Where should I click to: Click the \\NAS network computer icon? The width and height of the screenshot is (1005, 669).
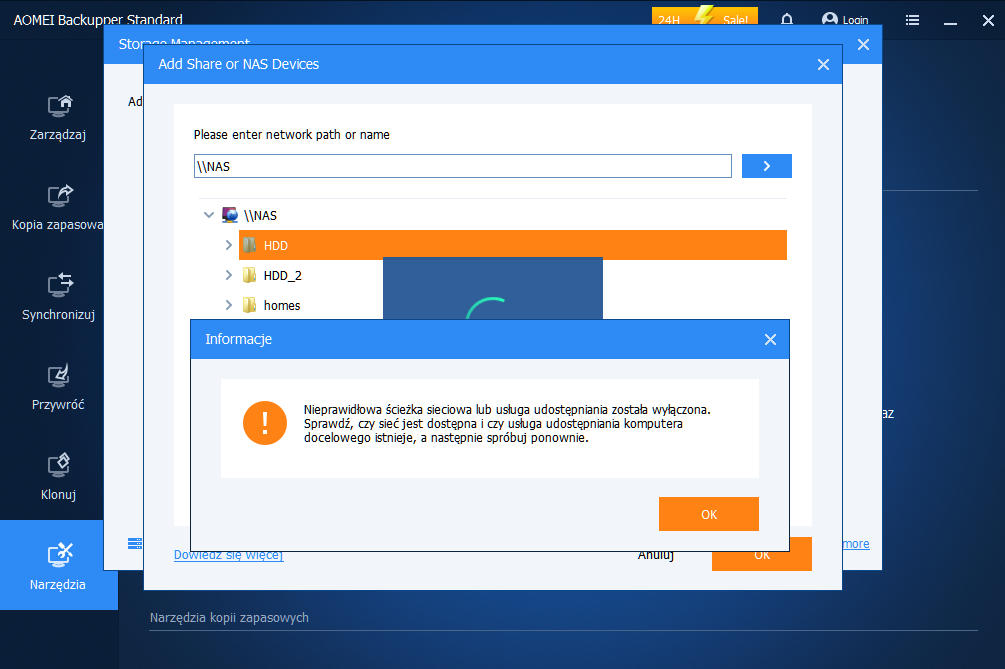click(230, 215)
